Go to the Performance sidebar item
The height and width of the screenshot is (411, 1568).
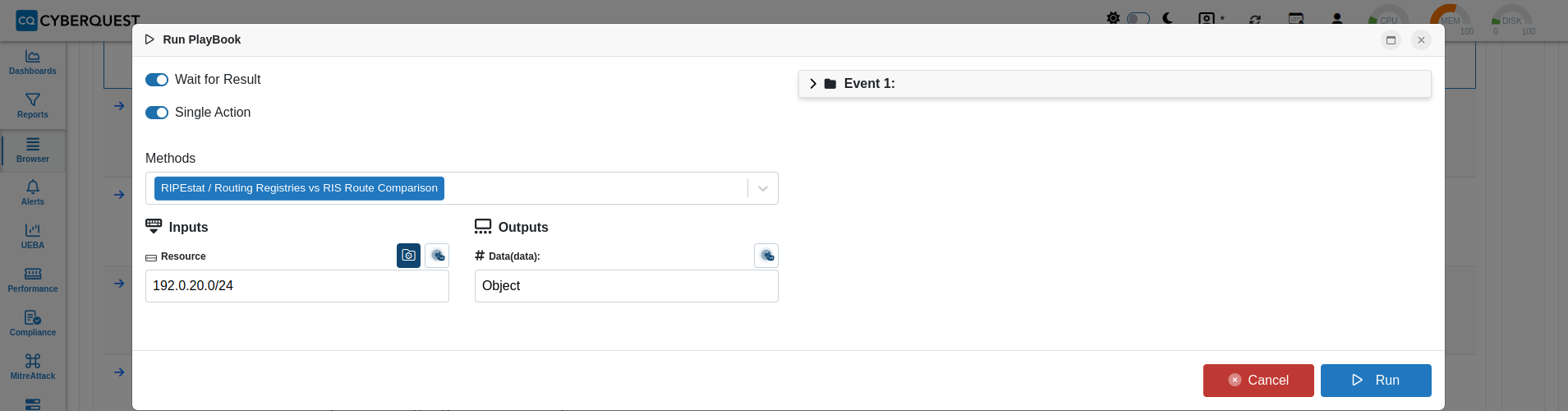click(x=33, y=280)
